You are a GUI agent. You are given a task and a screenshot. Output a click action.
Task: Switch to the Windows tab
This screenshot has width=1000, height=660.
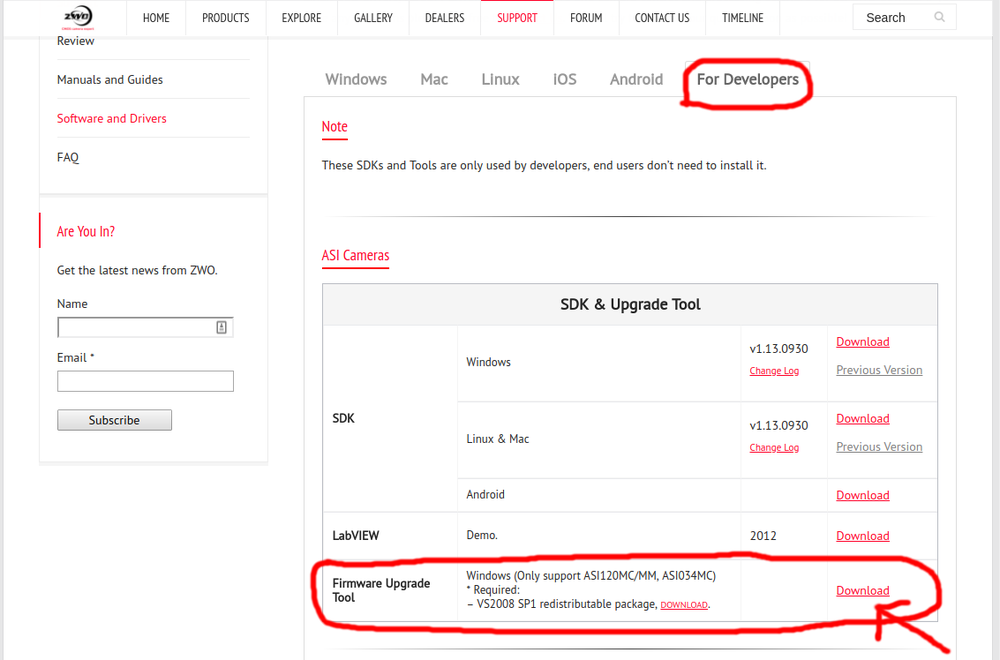[356, 79]
